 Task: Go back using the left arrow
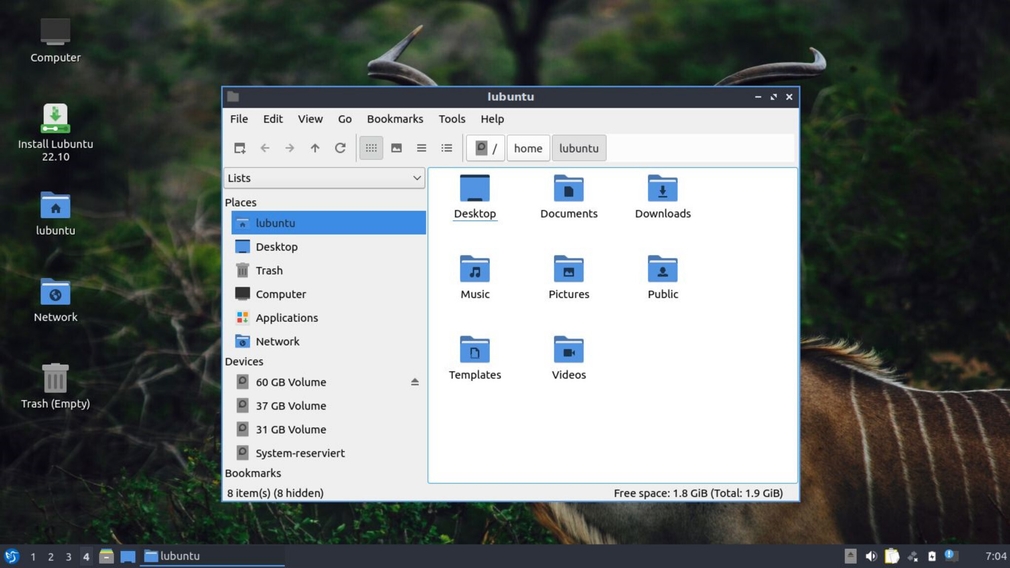265,148
